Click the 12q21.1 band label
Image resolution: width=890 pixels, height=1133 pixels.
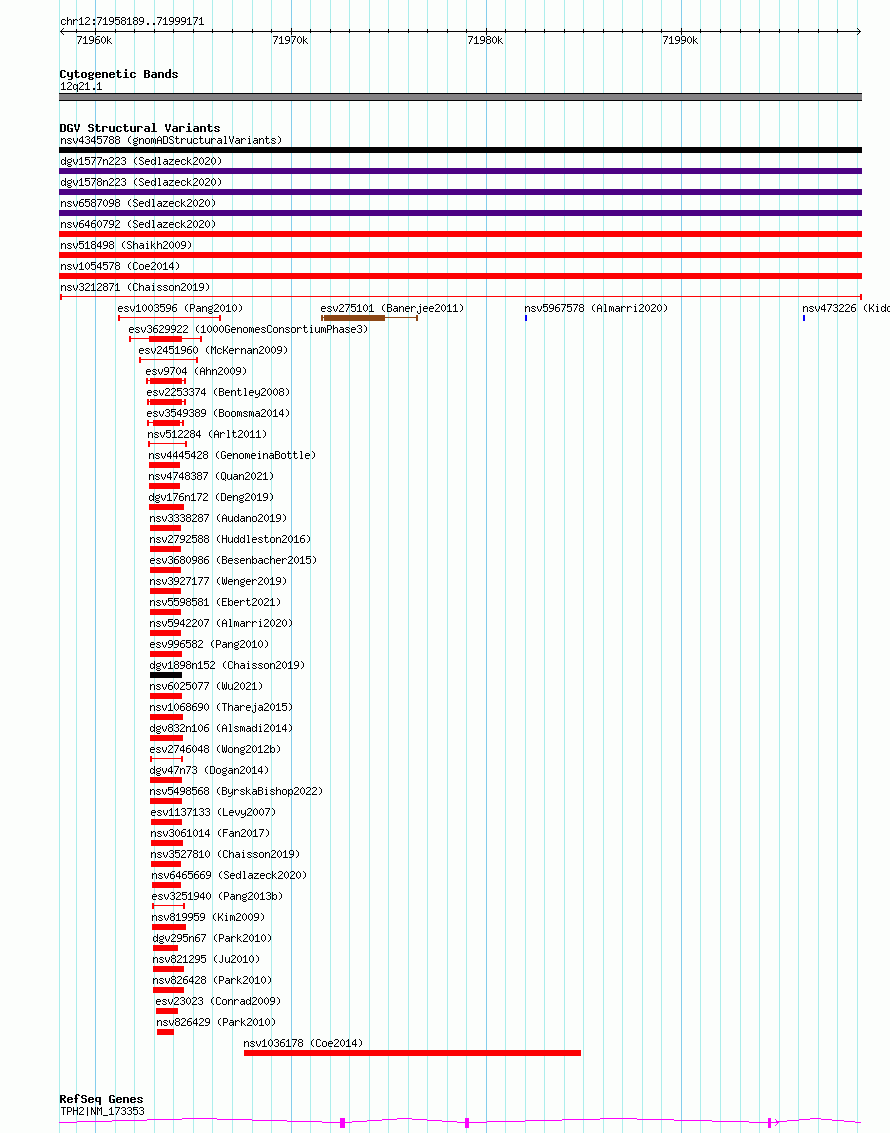(x=81, y=86)
